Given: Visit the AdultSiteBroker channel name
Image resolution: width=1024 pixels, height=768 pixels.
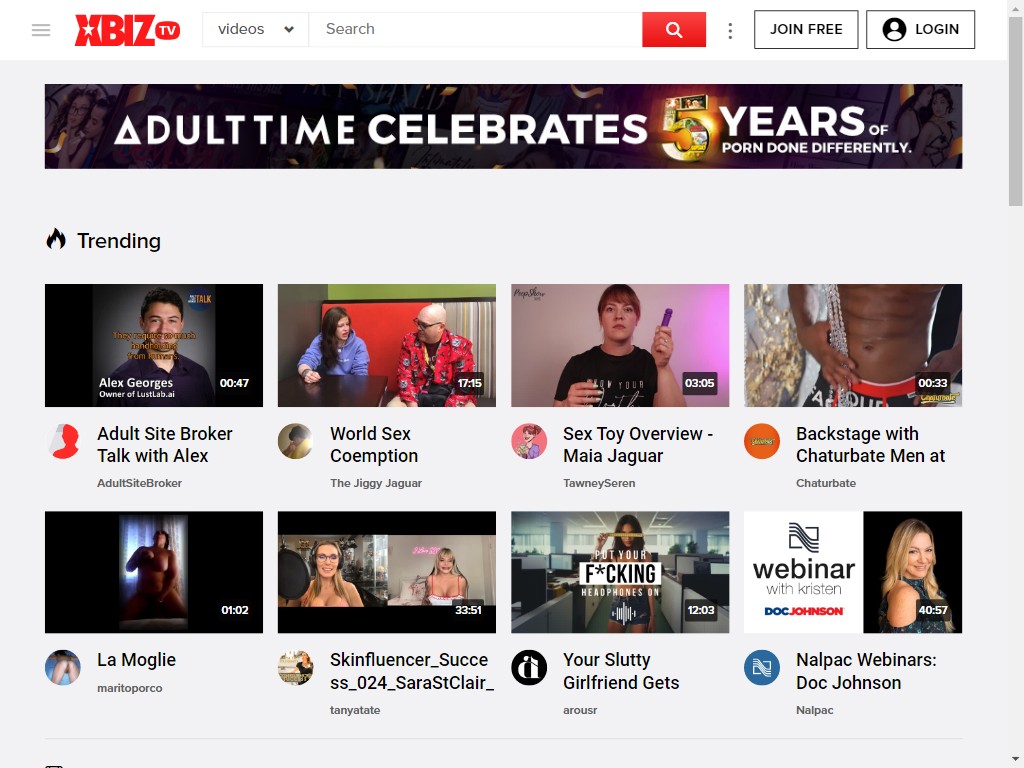Looking at the screenshot, I should (140, 483).
